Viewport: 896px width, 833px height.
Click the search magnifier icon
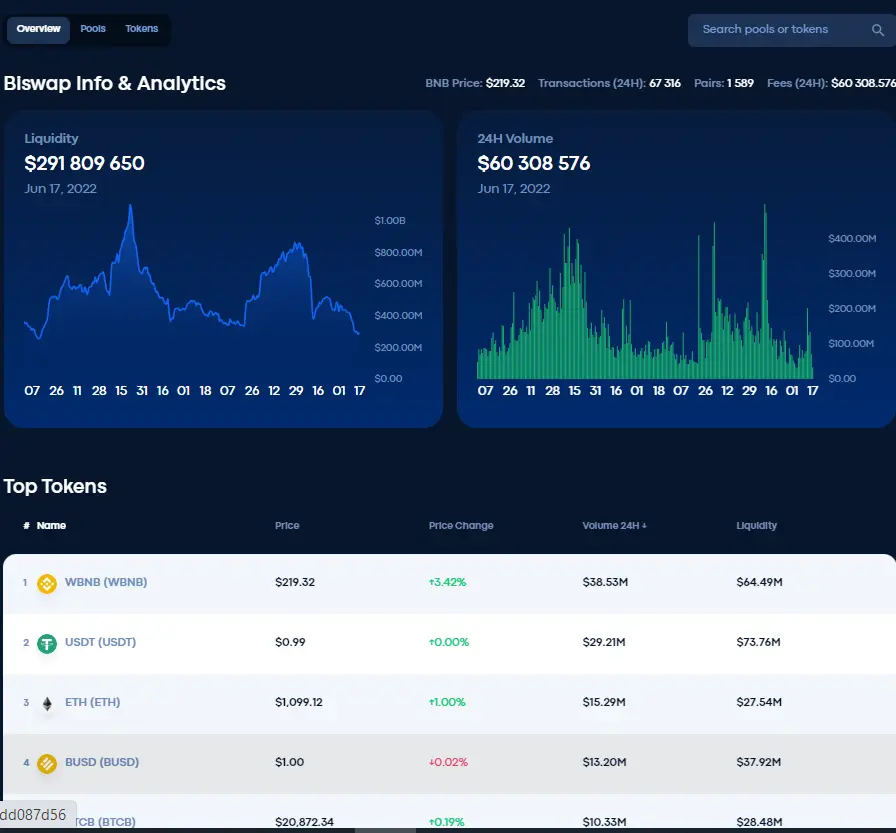tap(878, 30)
